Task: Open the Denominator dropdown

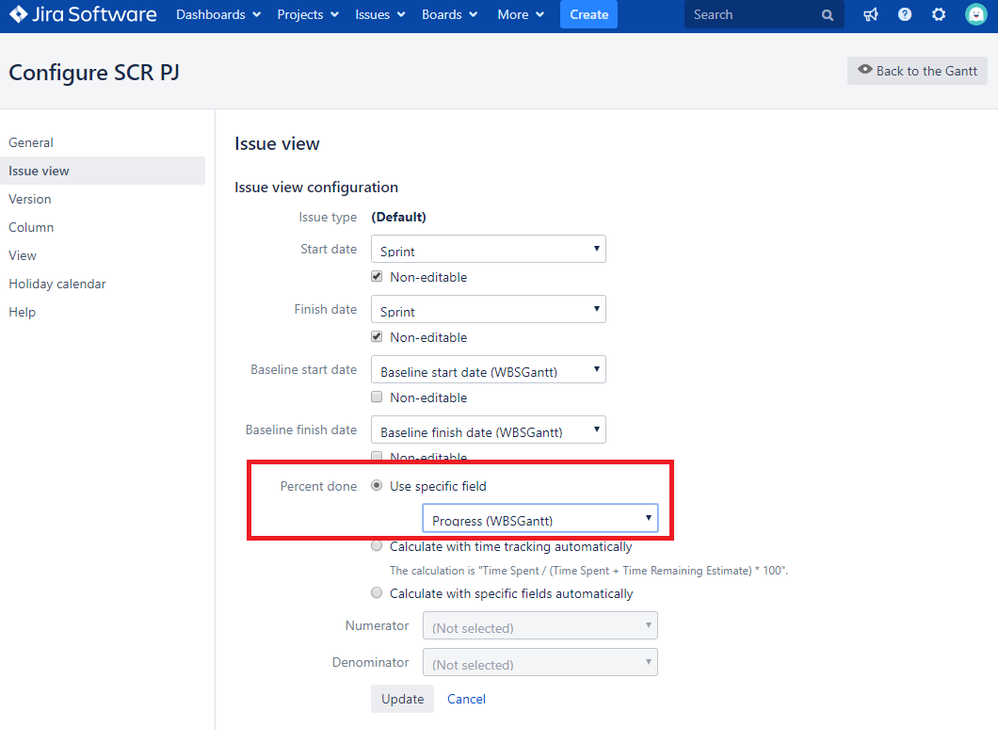Action: (x=540, y=662)
